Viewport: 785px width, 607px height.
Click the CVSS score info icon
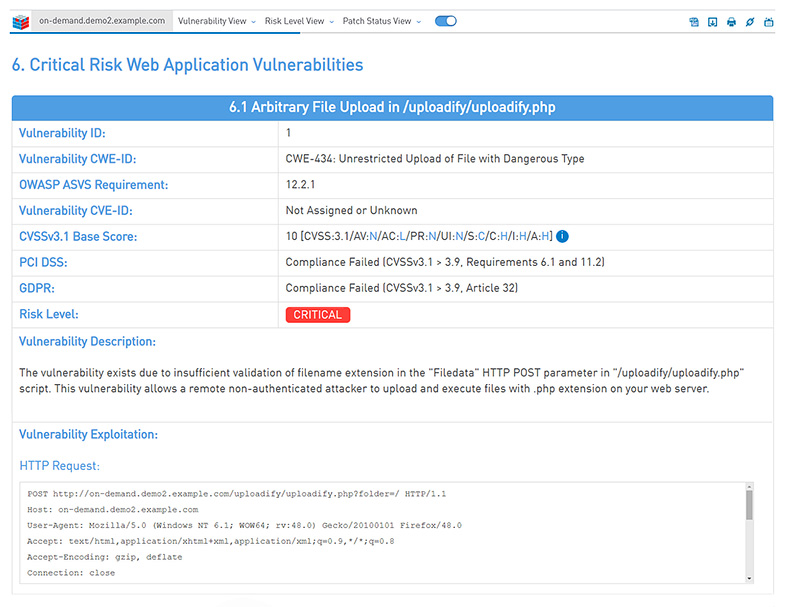click(x=562, y=237)
